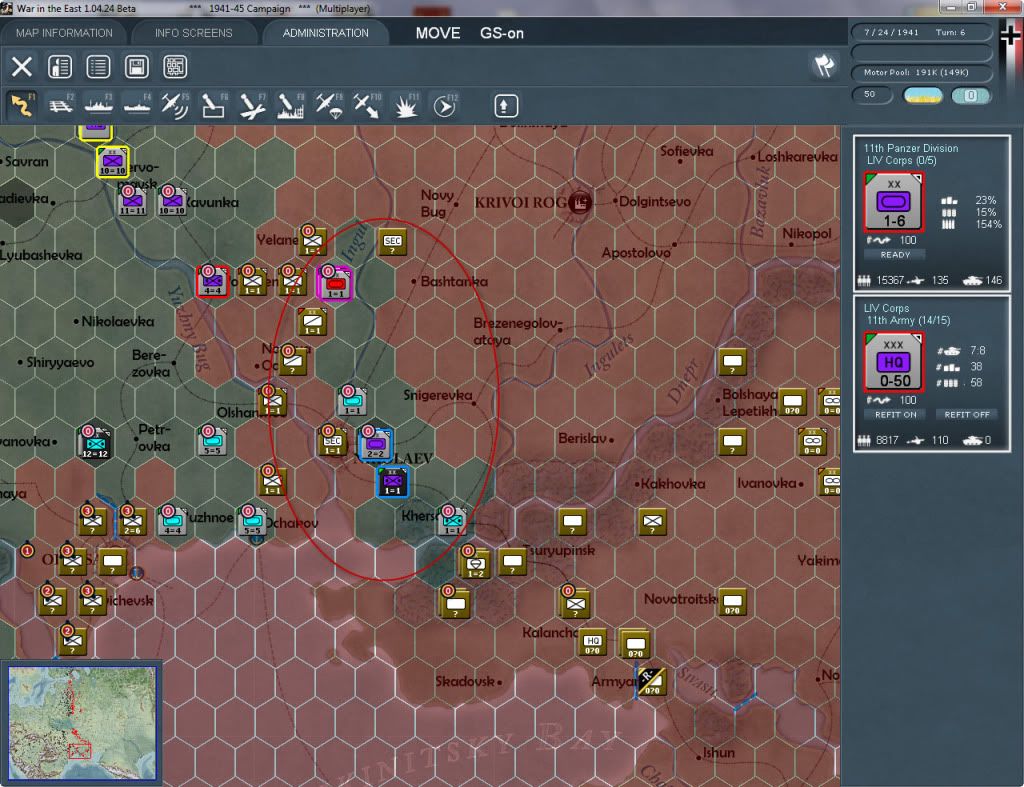Click the circular arrow F12 icon

tap(444, 105)
